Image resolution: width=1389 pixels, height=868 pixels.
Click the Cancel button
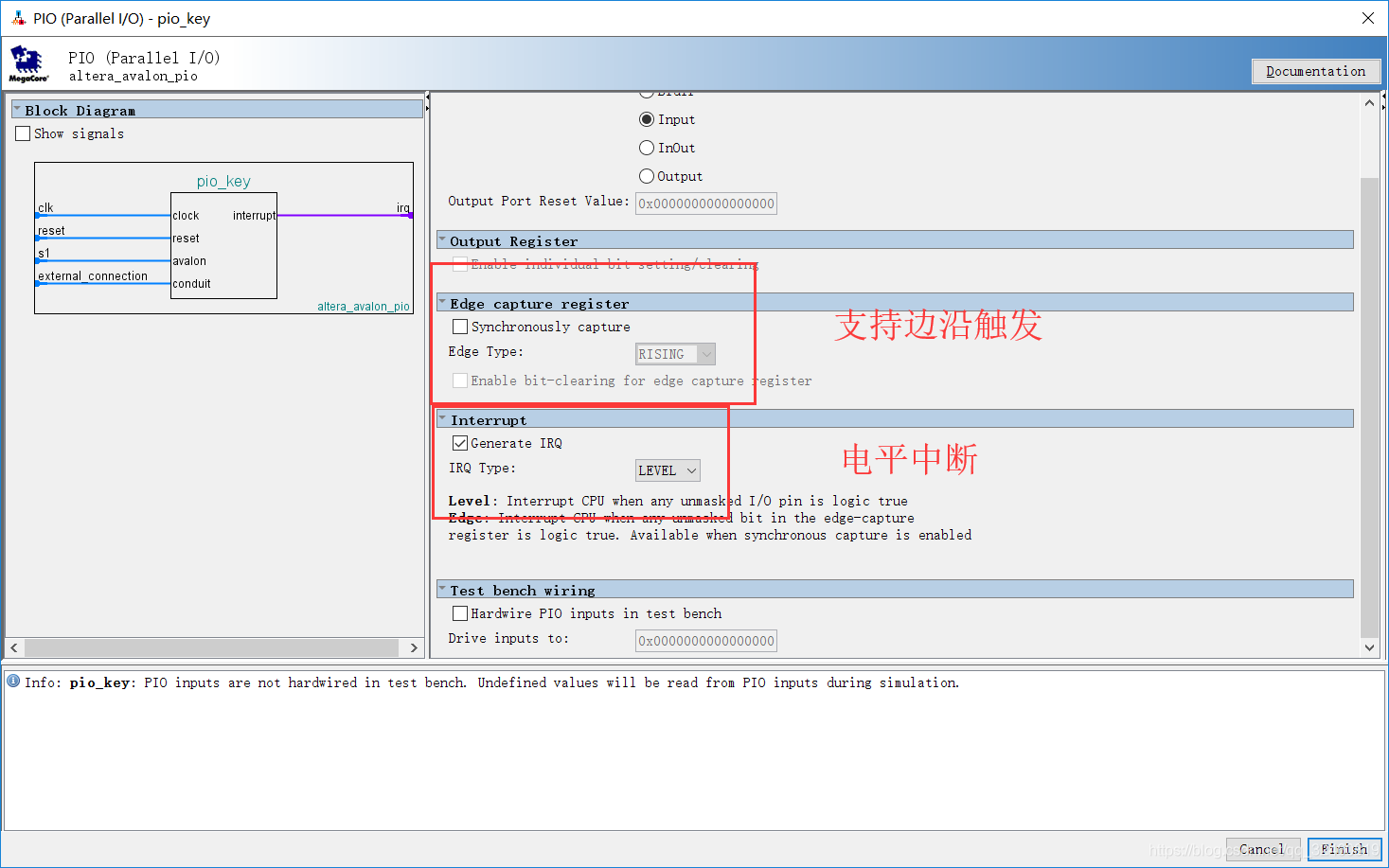[1262, 849]
